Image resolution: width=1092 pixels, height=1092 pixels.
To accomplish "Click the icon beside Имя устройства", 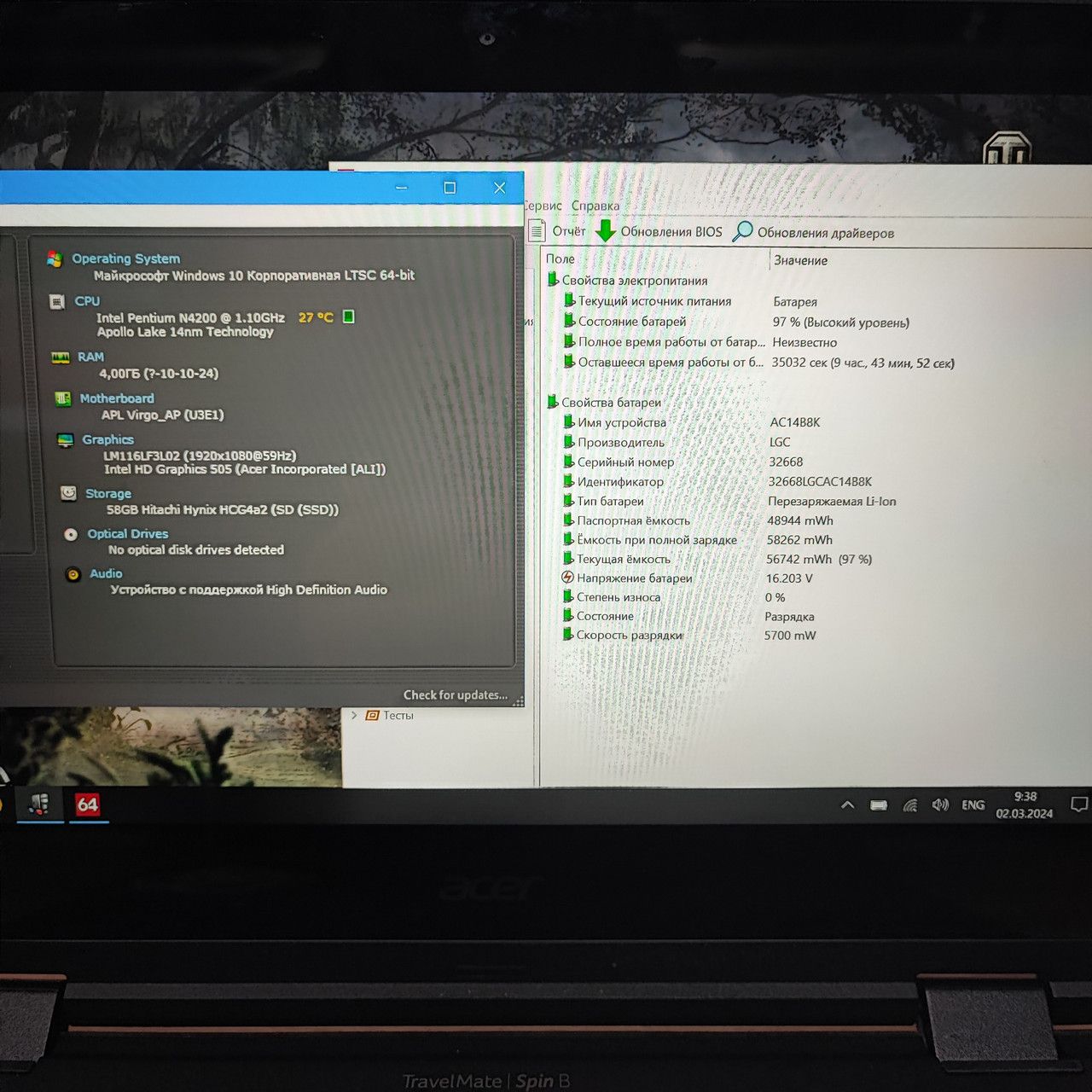I will click(568, 421).
